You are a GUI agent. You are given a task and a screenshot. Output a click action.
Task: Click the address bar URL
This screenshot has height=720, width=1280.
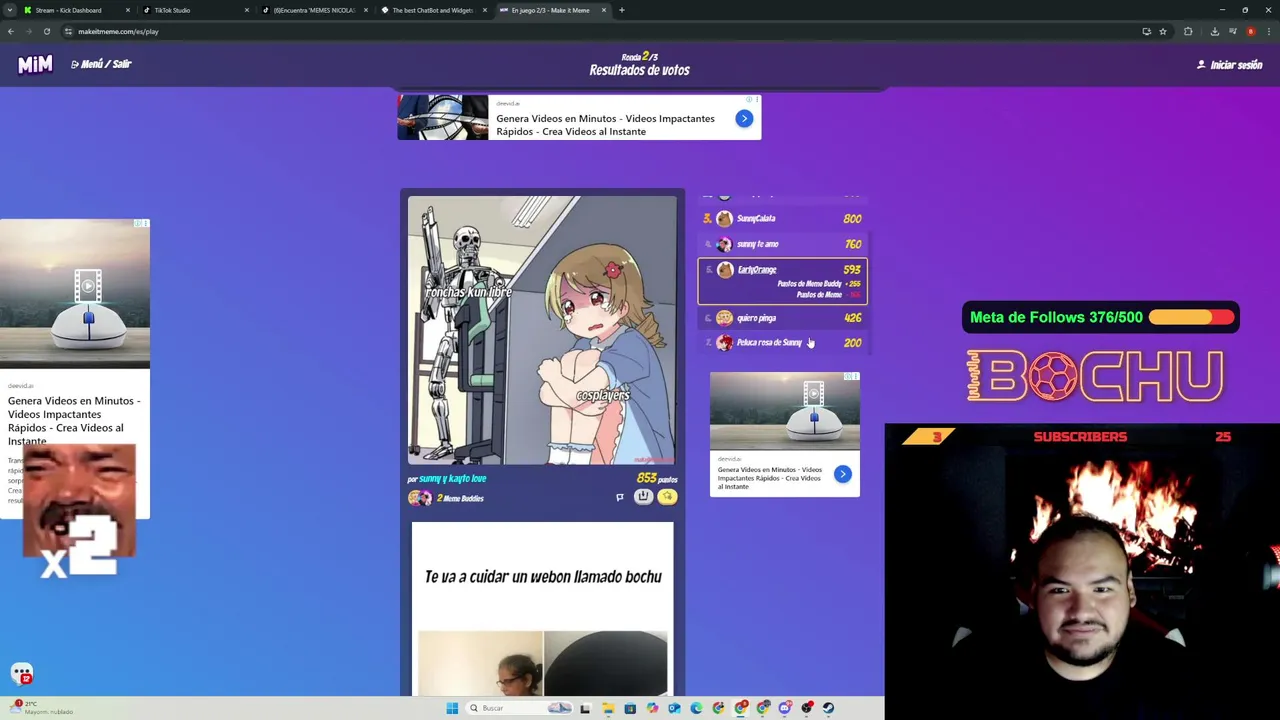pos(118,31)
